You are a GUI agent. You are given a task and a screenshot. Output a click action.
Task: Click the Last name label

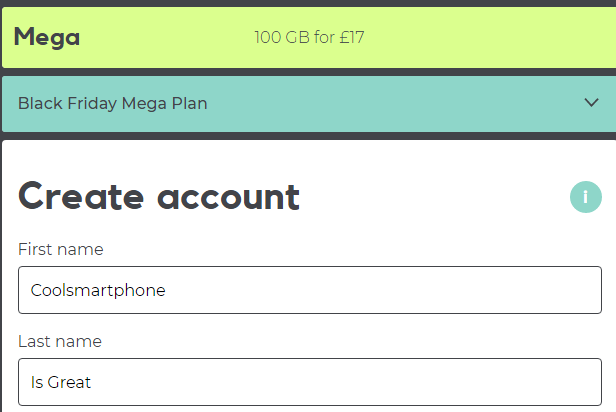click(59, 341)
